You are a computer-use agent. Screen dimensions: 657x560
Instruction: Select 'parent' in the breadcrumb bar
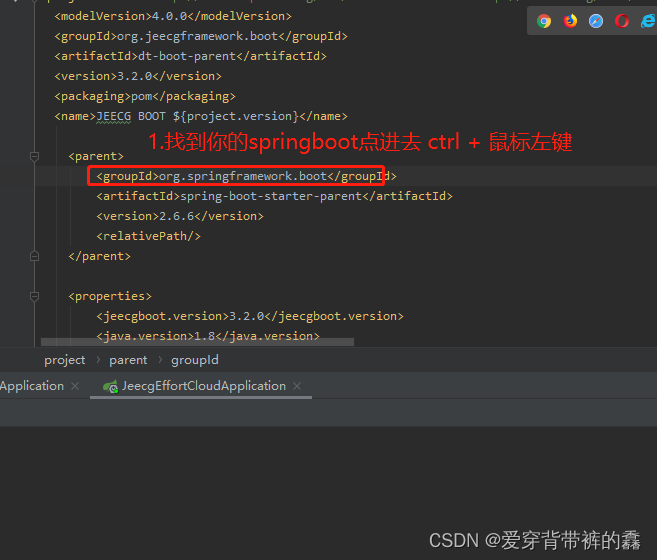pyautogui.click(x=128, y=360)
